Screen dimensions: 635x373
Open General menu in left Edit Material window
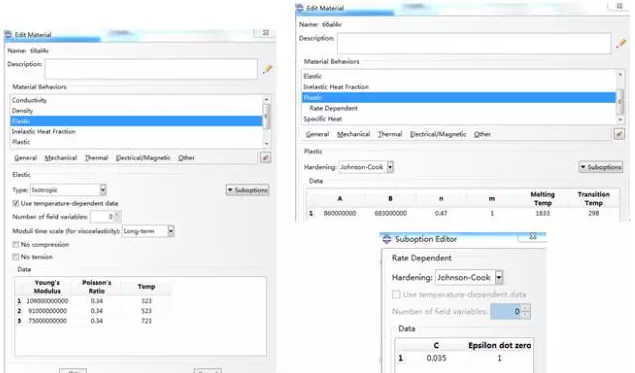pos(25,158)
